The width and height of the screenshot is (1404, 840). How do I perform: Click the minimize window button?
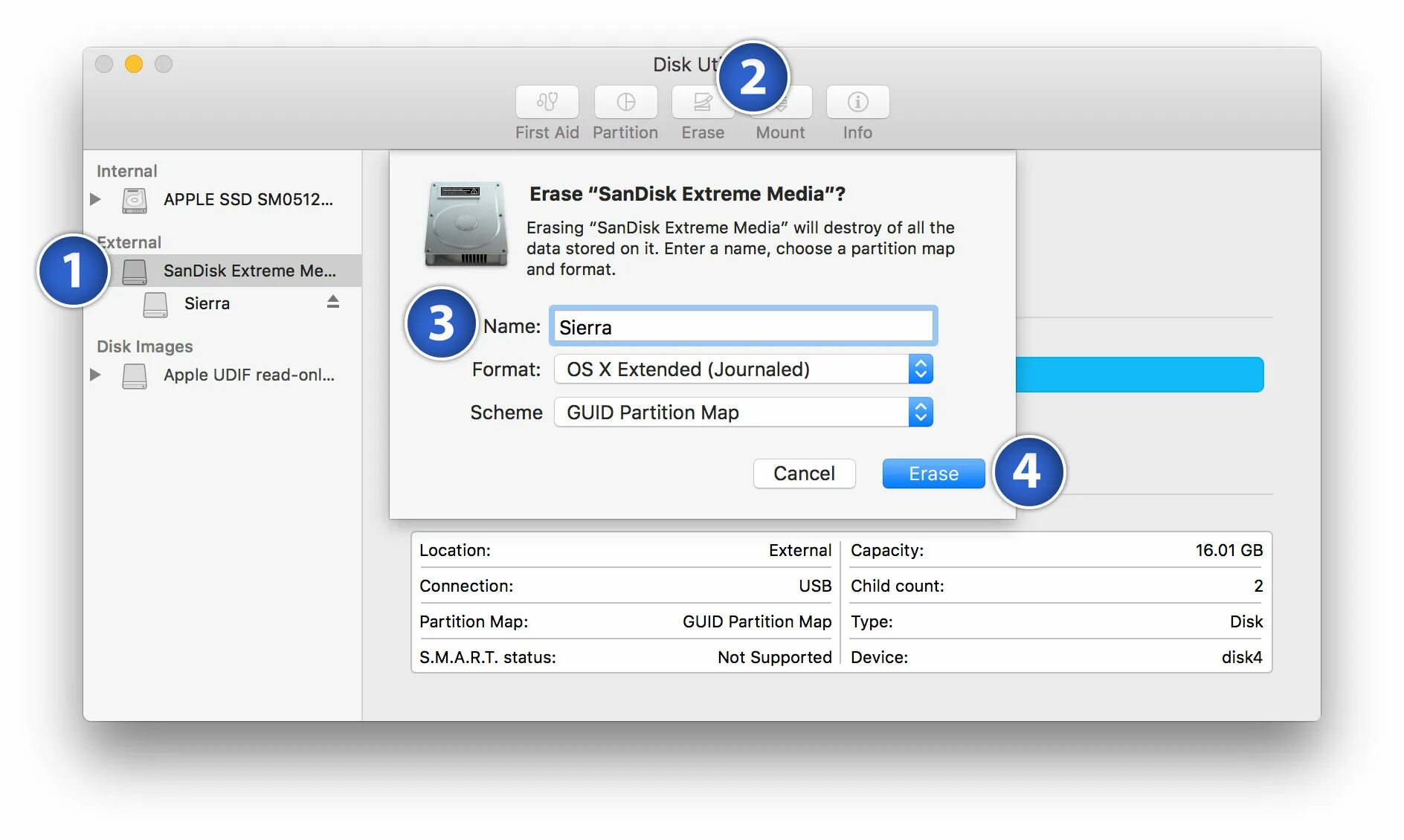(x=134, y=64)
